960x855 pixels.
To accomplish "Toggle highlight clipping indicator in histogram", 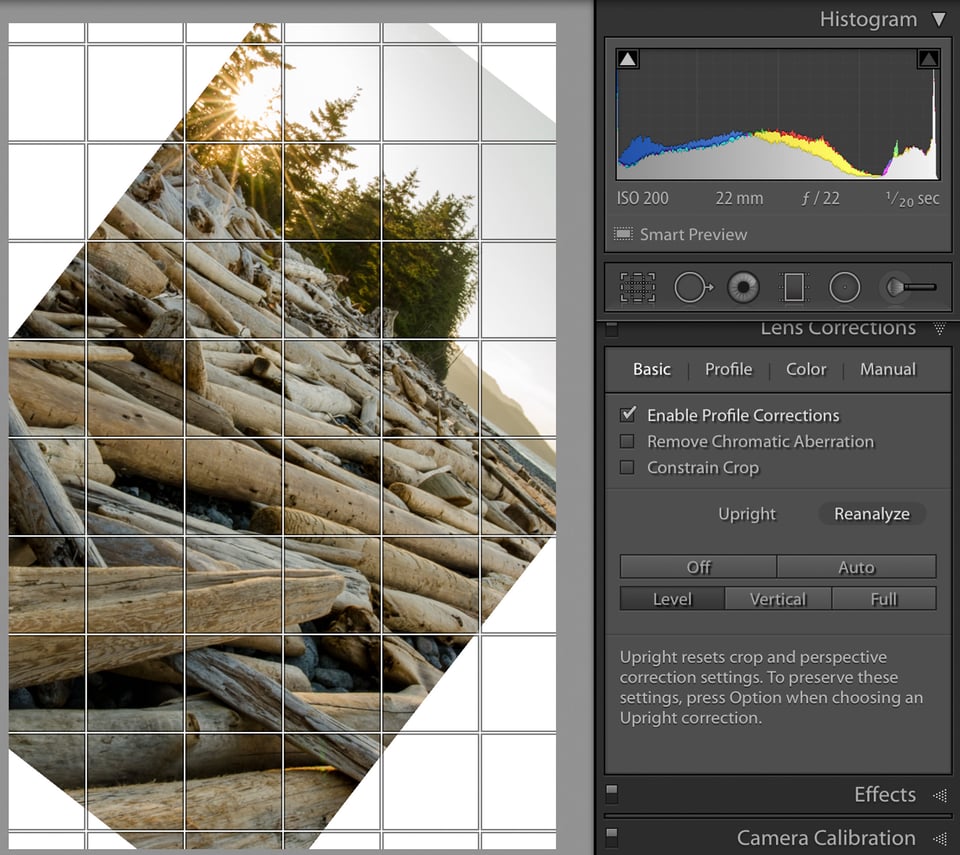I will pos(928,59).
